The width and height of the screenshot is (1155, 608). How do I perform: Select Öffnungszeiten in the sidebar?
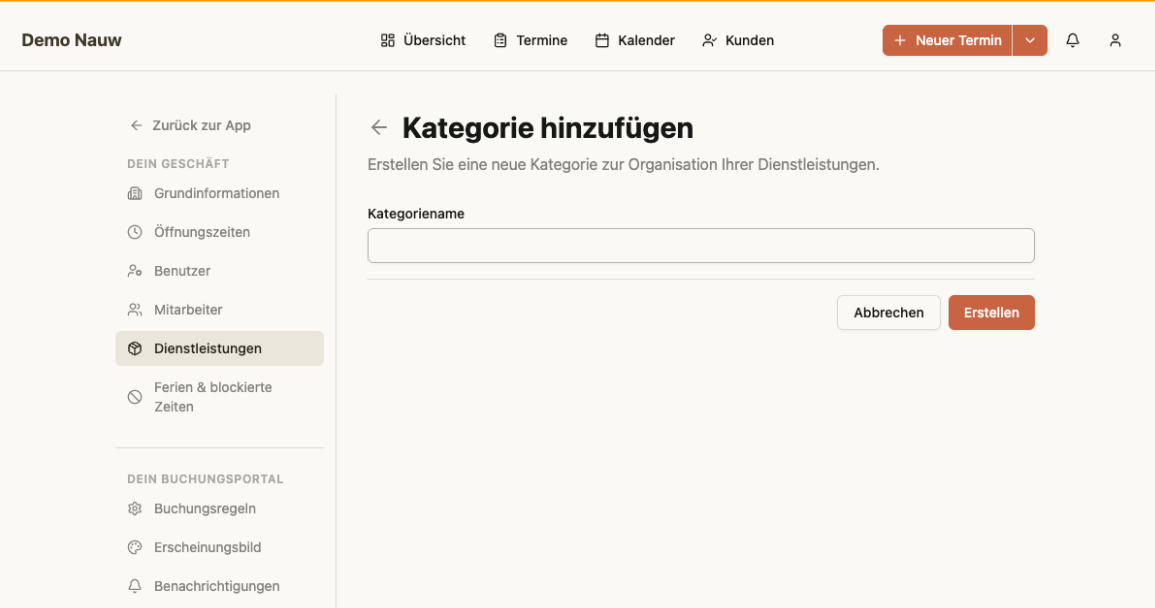(x=220, y=232)
